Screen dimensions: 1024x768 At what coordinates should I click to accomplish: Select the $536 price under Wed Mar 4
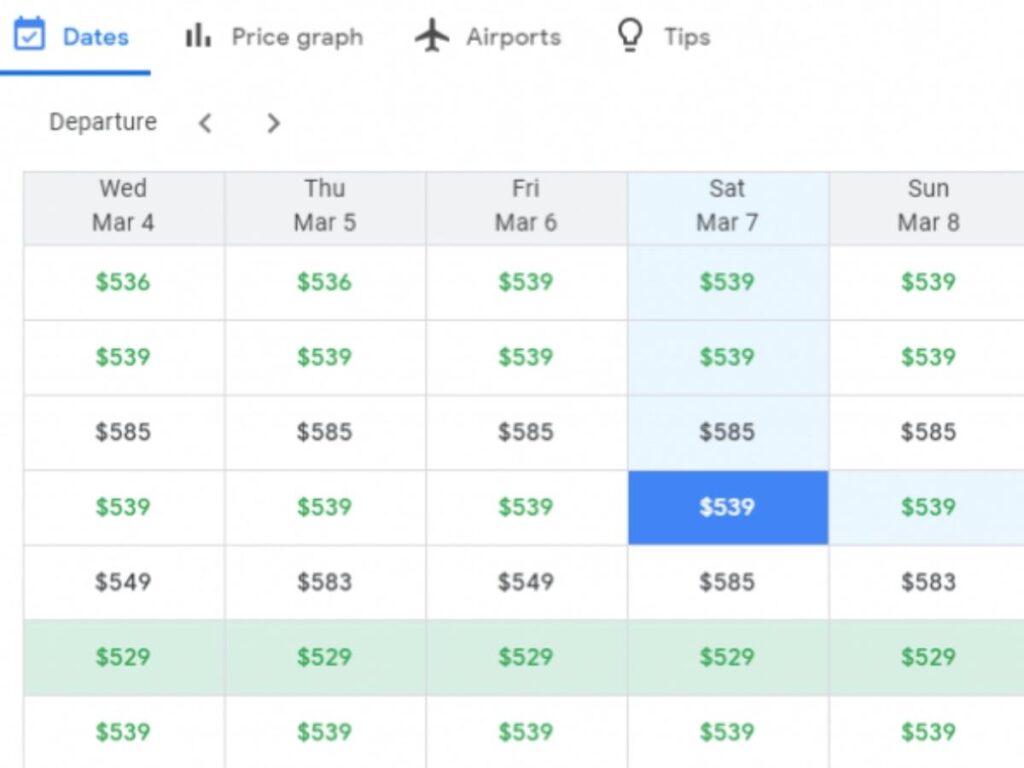[x=122, y=282]
